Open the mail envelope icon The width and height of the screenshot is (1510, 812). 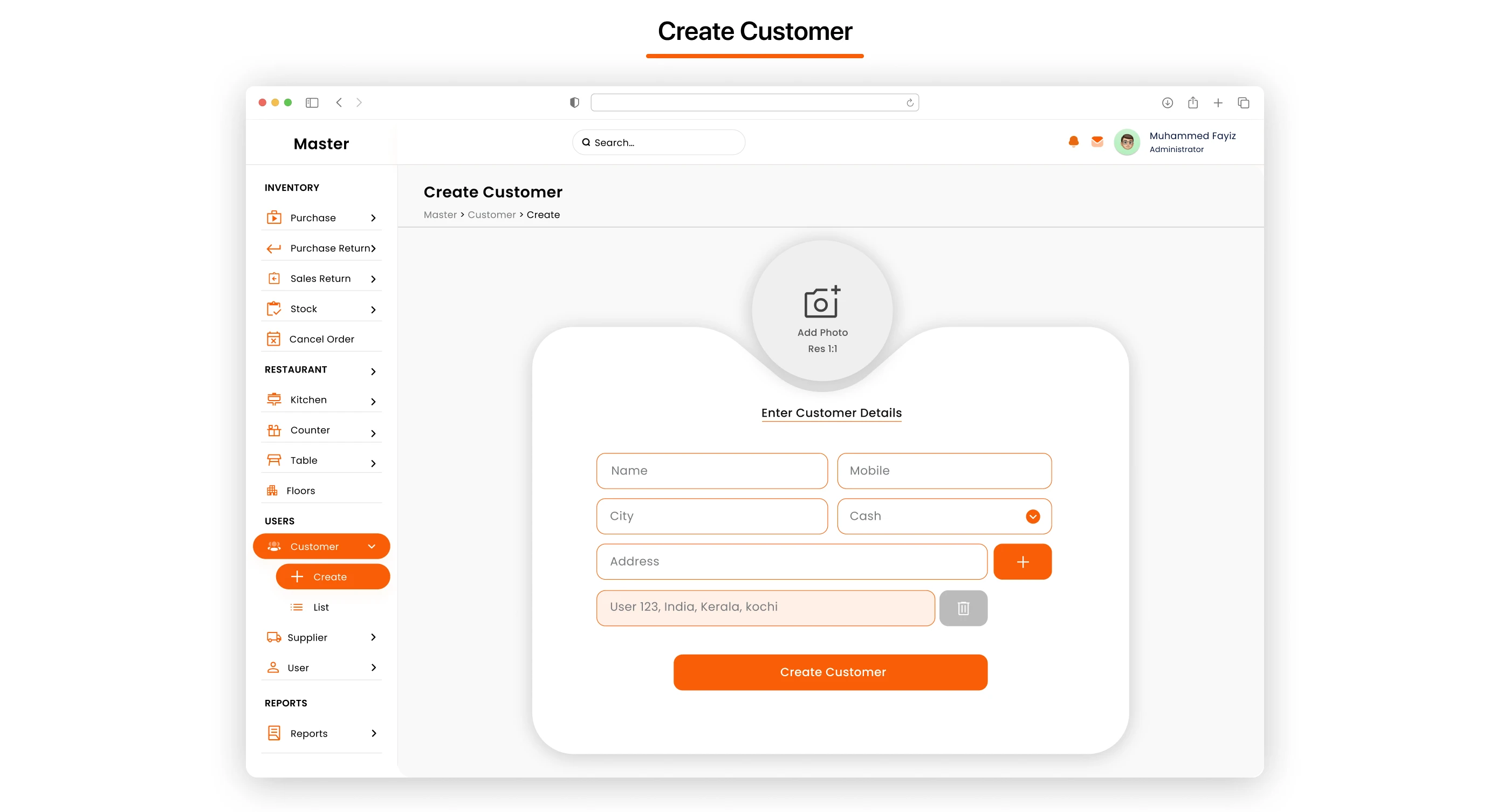1097,142
